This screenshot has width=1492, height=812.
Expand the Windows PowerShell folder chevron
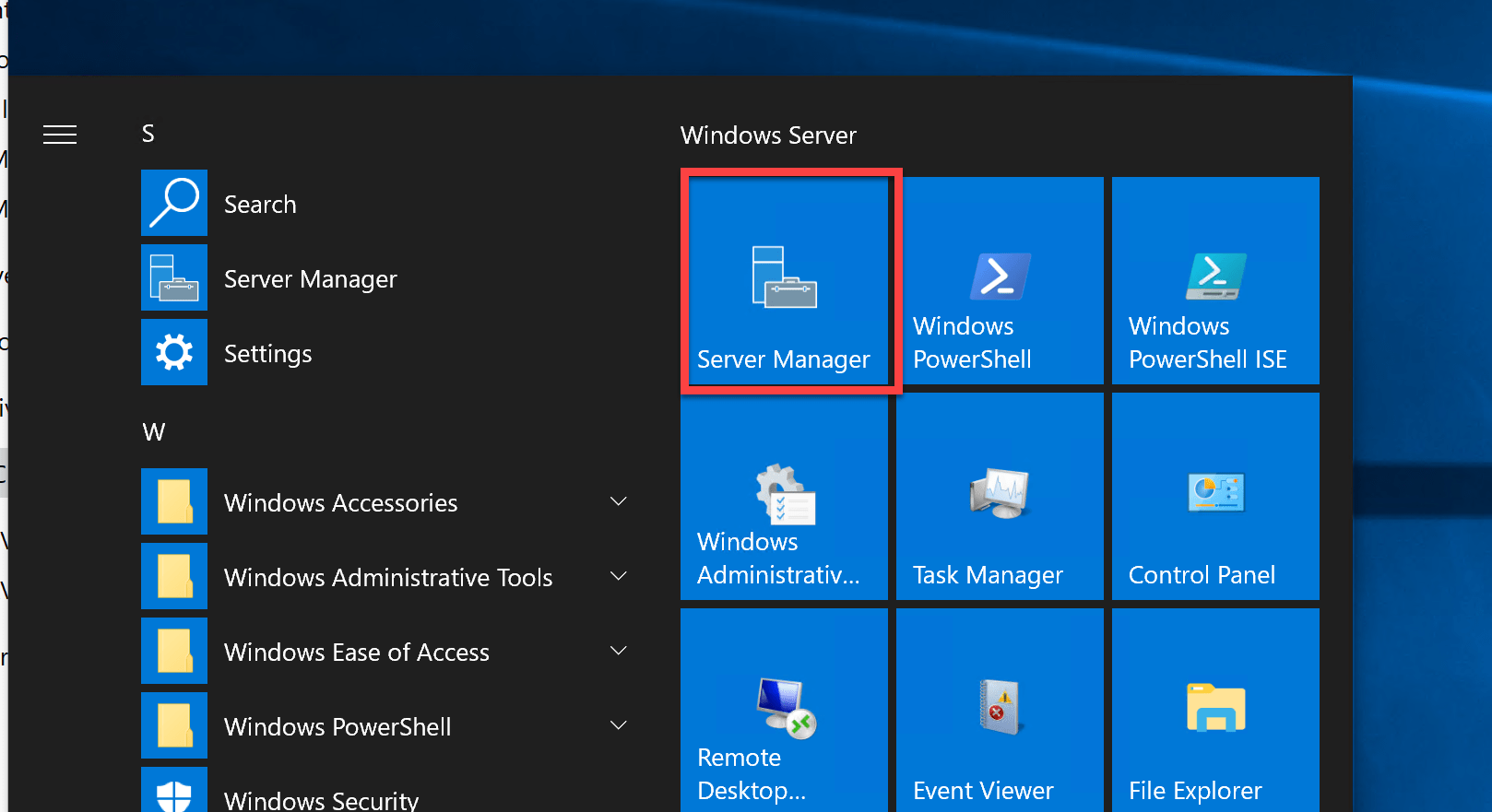619,725
